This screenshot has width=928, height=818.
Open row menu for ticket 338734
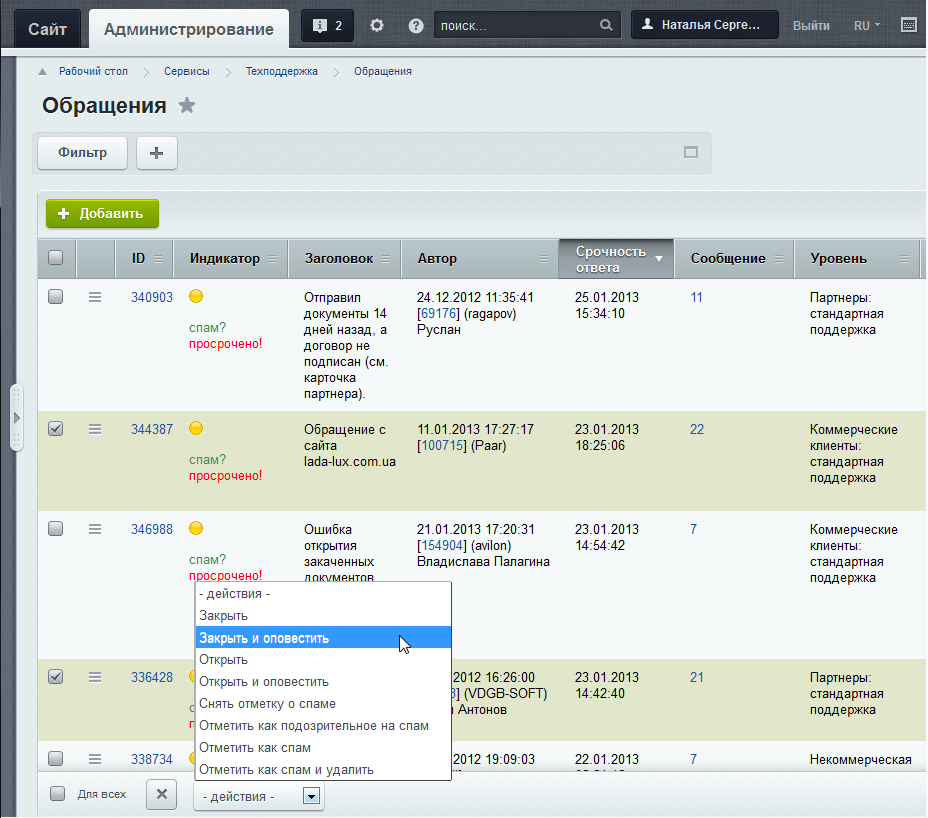click(x=95, y=759)
